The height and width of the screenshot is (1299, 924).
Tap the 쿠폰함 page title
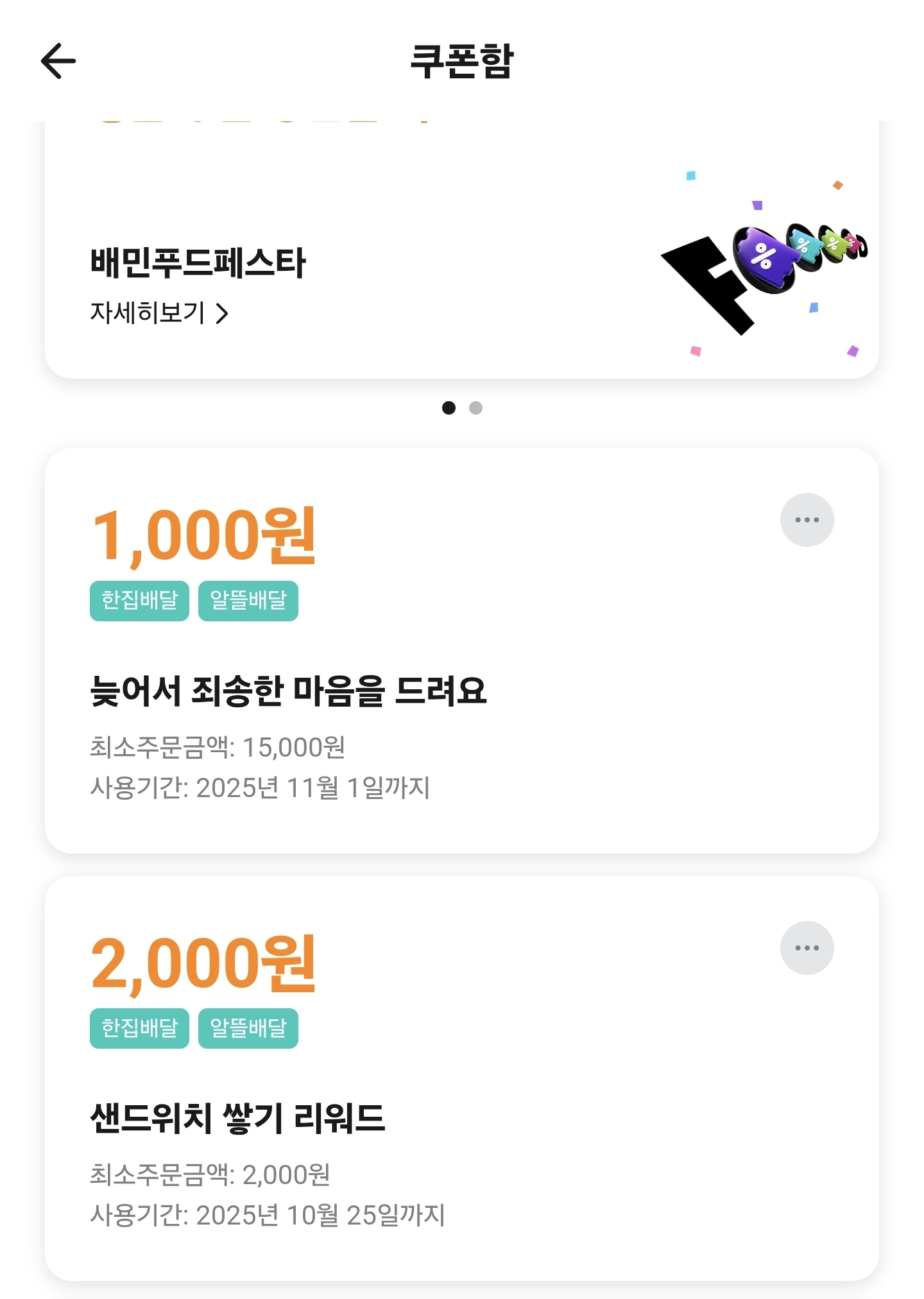pyautogui.click(x=462, y=62)
